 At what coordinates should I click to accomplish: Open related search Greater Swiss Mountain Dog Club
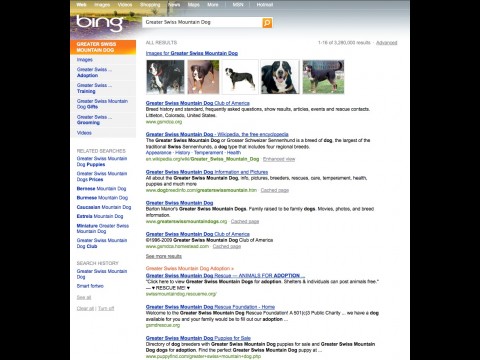pos(102,243)
